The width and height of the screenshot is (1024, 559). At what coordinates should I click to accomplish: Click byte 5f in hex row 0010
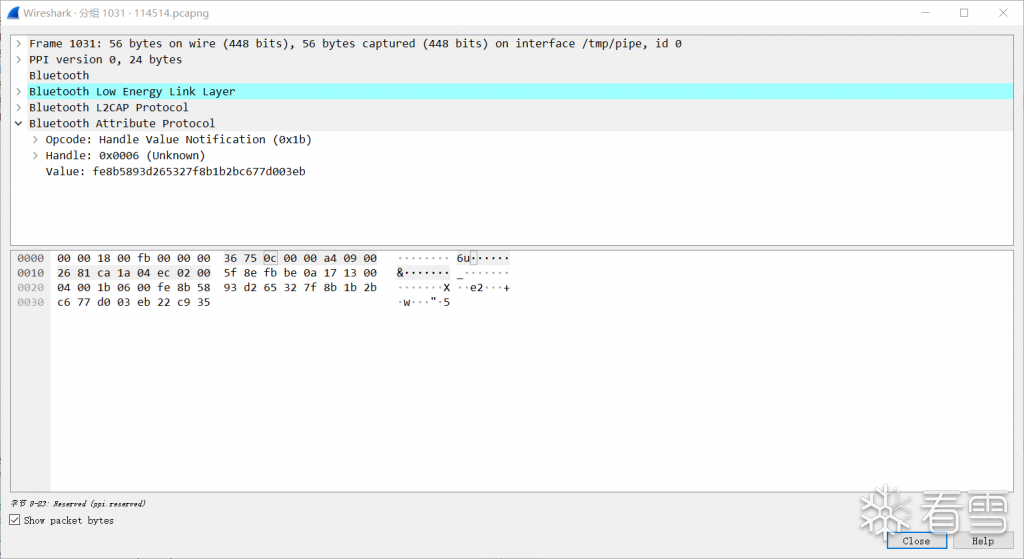click(x=231, y=273)
